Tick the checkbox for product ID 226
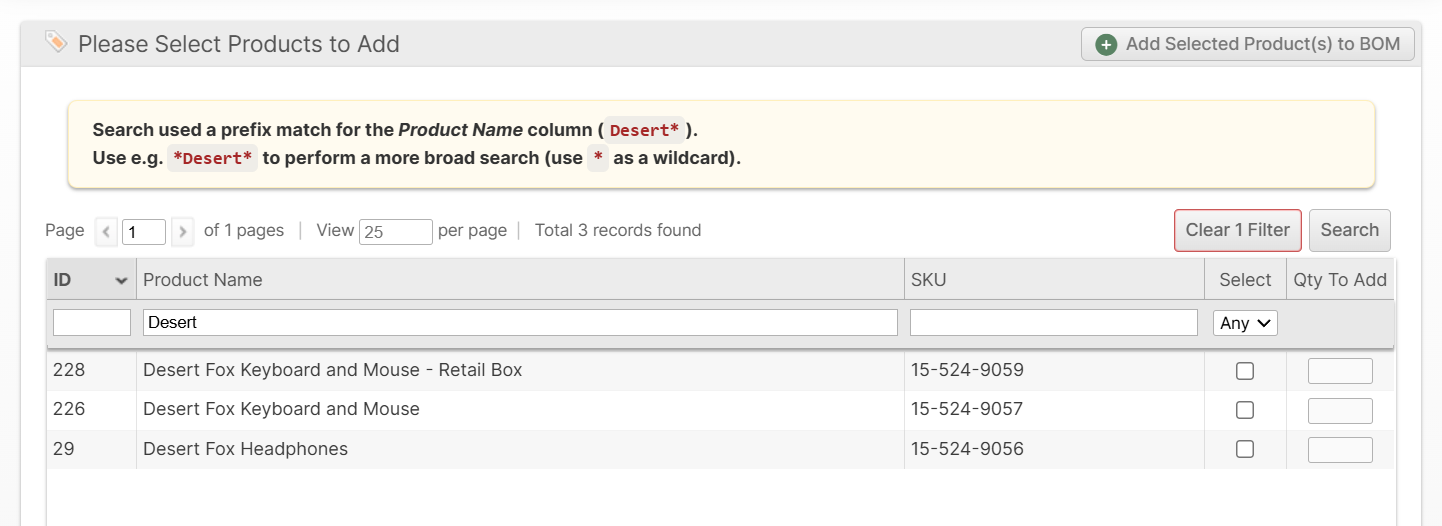 (1245, 410)
